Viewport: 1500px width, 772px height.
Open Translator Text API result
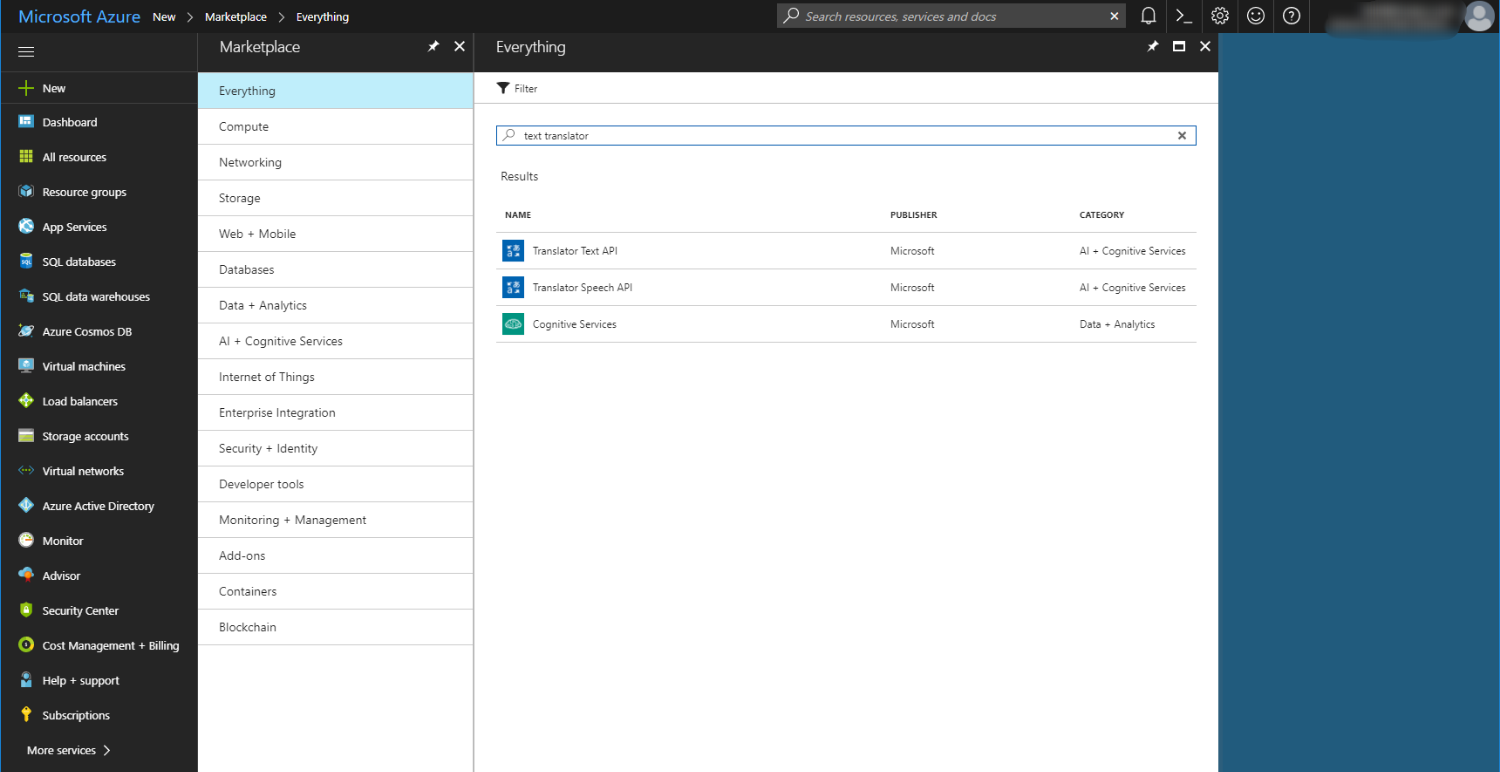pos(846,251)
